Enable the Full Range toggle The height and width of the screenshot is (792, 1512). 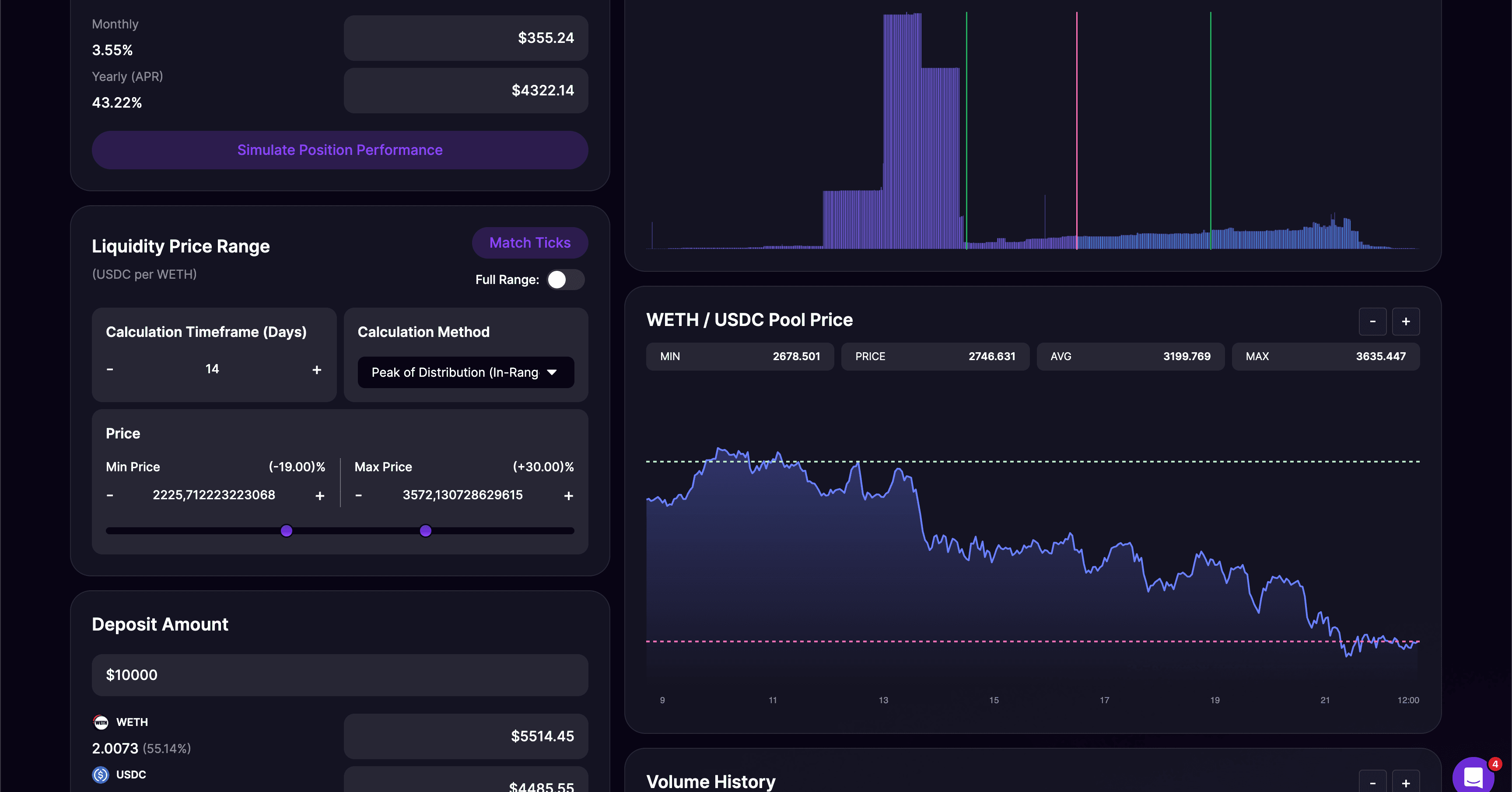click(565, 280)
